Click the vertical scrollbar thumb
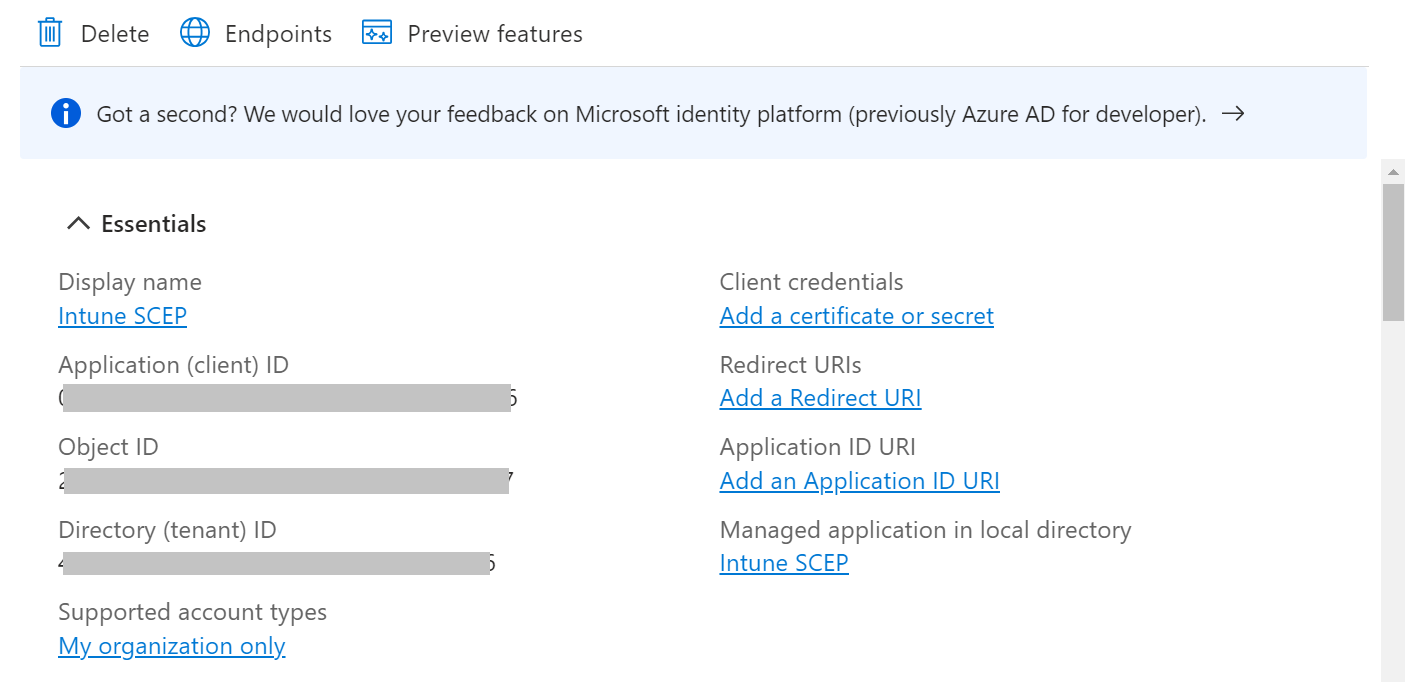This screenshot has width=1405, height=682. 1393,252
